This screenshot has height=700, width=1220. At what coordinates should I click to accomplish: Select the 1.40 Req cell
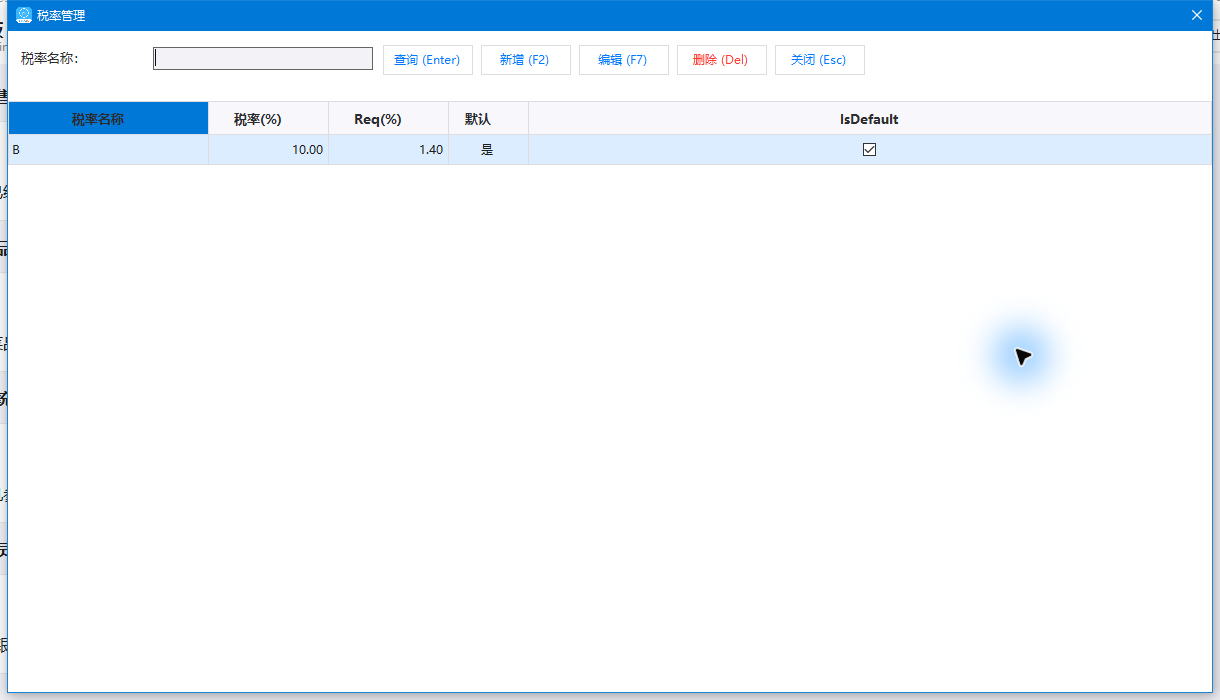[x=388, y=150]
